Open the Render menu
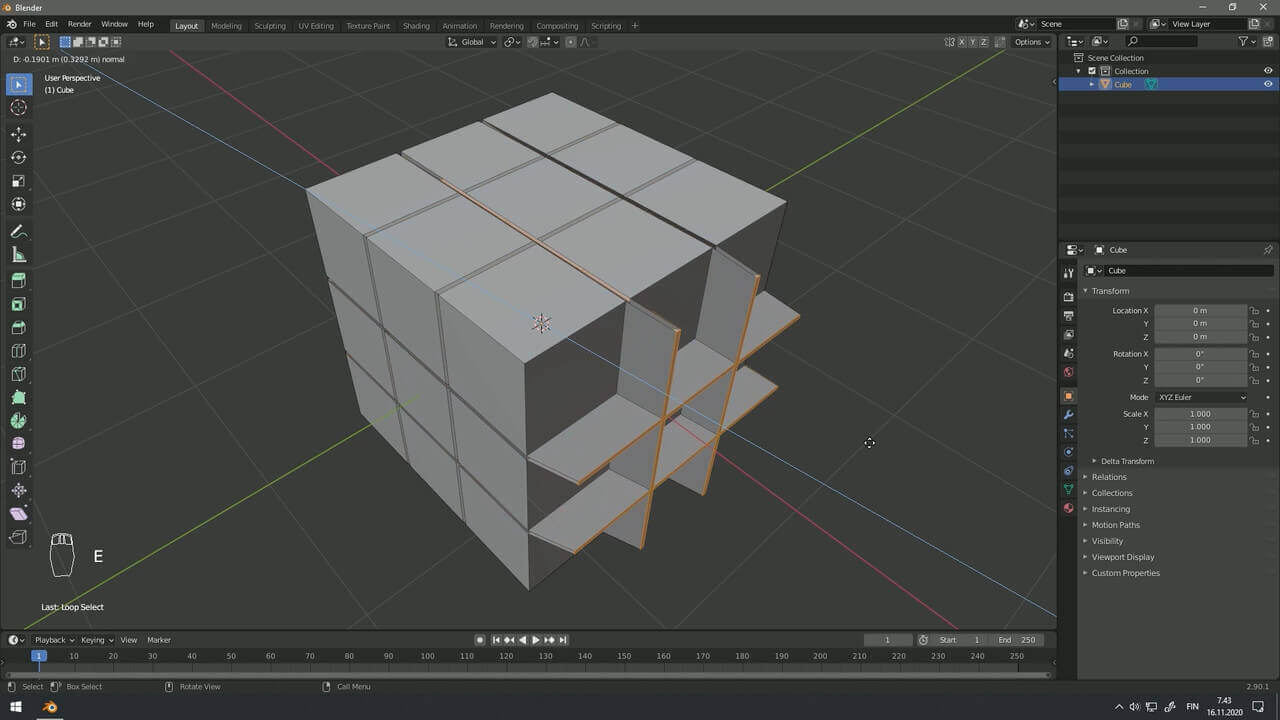Viewport: 1280px width, 720px height. coord(79,24)
